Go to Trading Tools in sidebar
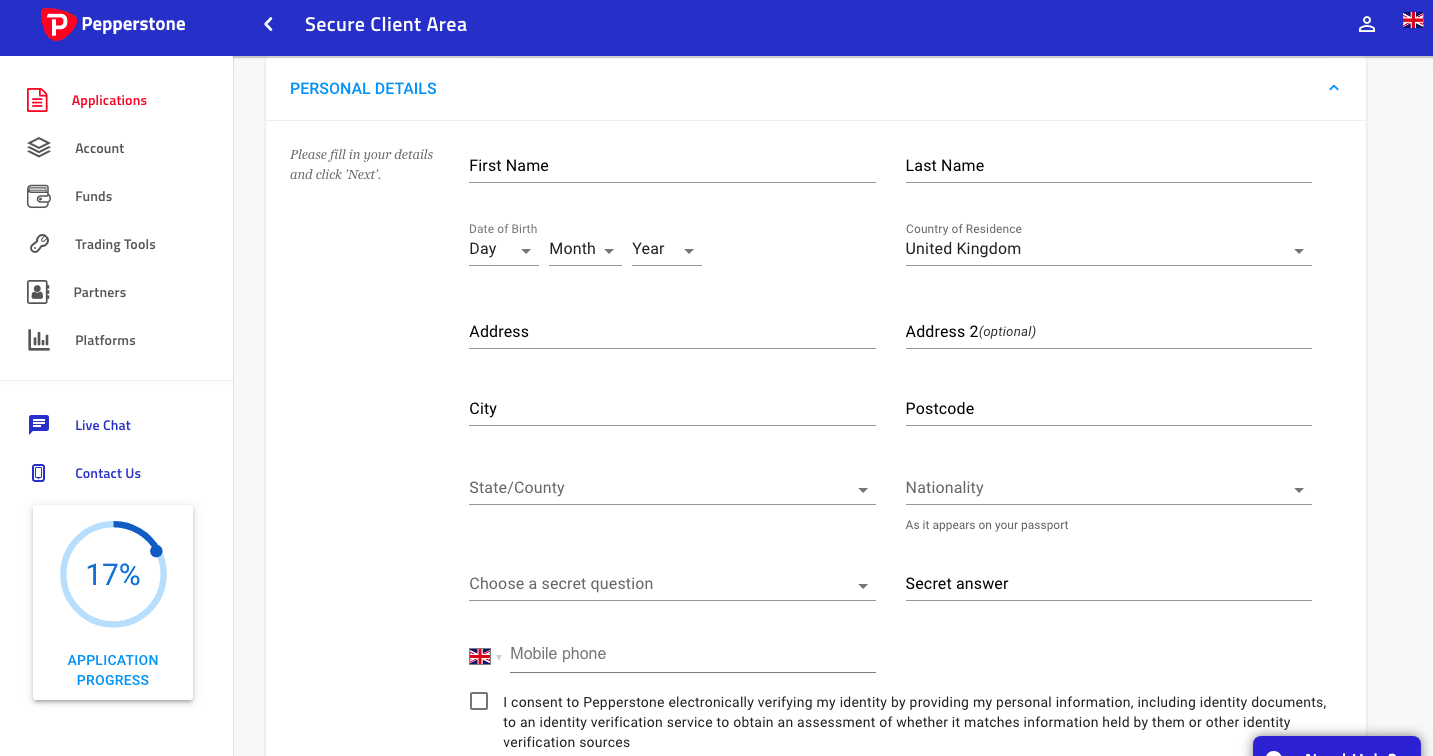Image resolution: width=1433 pixels, height=756 pixels. pos(115,244)
